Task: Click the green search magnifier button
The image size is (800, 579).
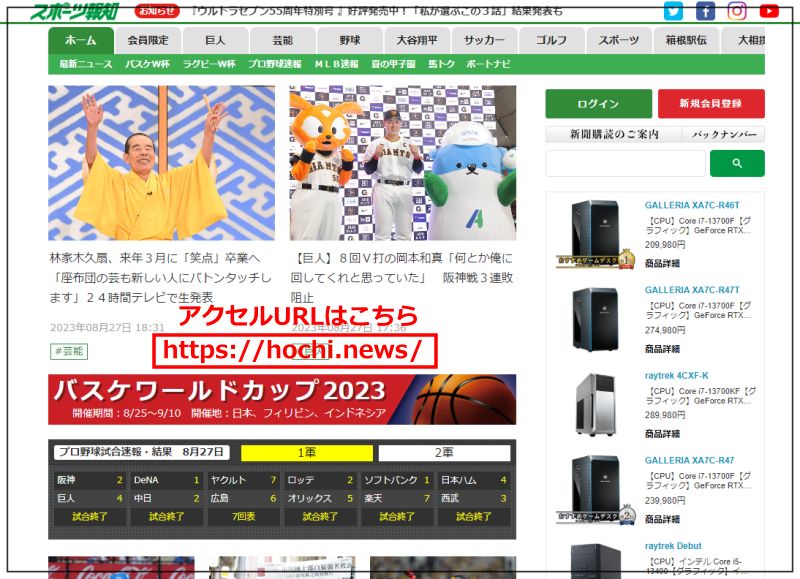Action: tap(737, 163)
